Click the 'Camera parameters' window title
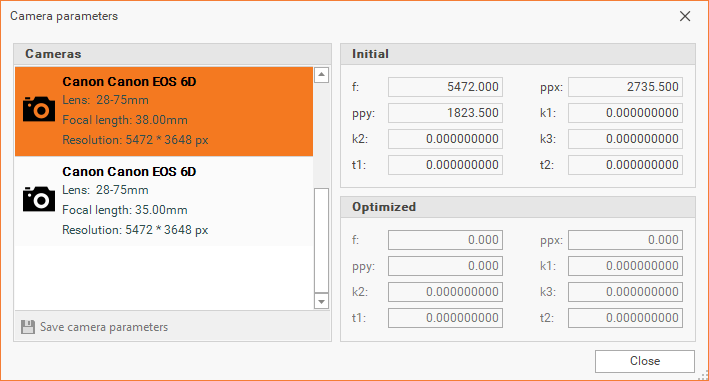Viewport: 709px width, 381px height. click(x=64, y=16)
